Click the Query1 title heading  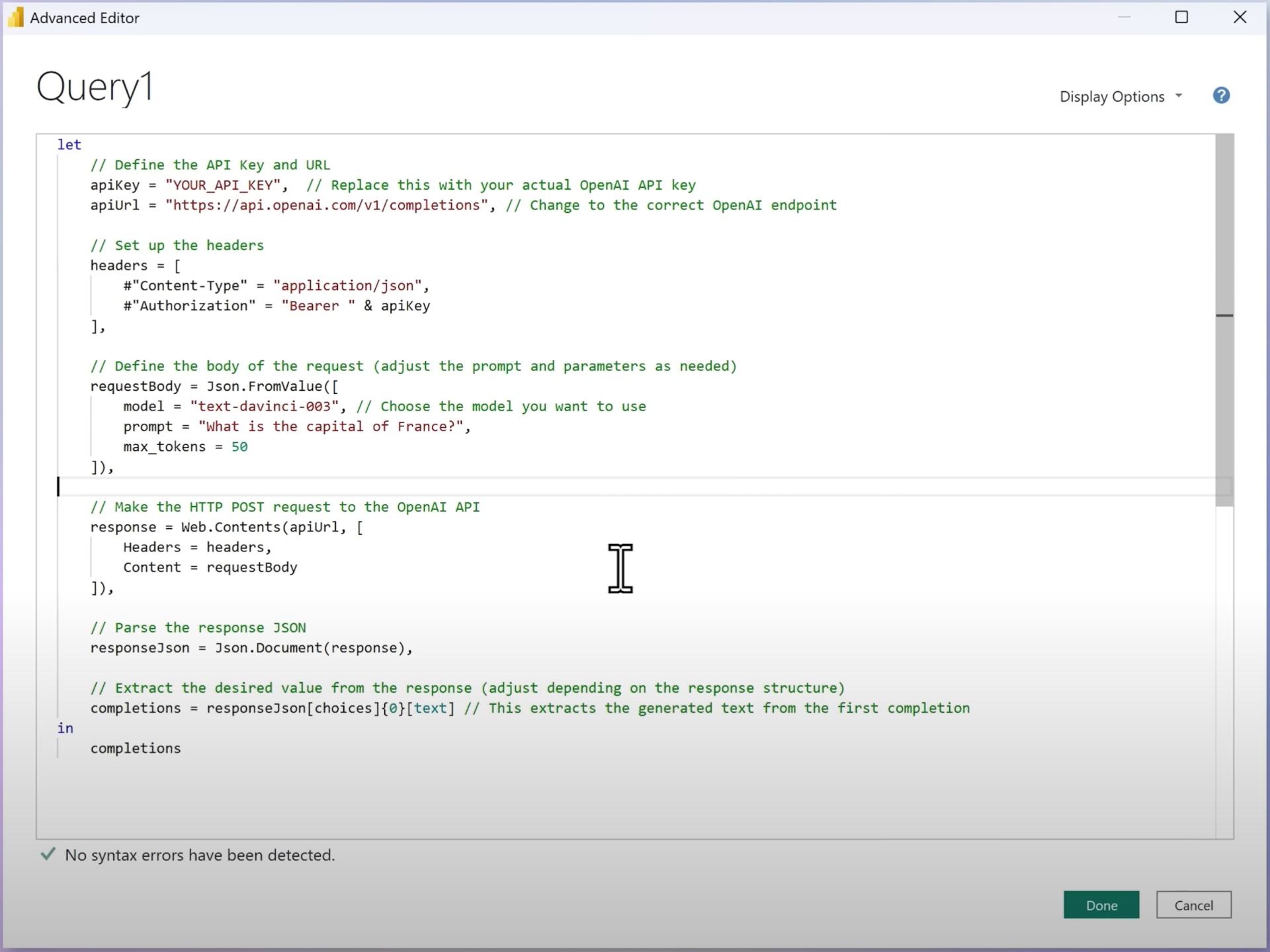click(x=95, y=87)
